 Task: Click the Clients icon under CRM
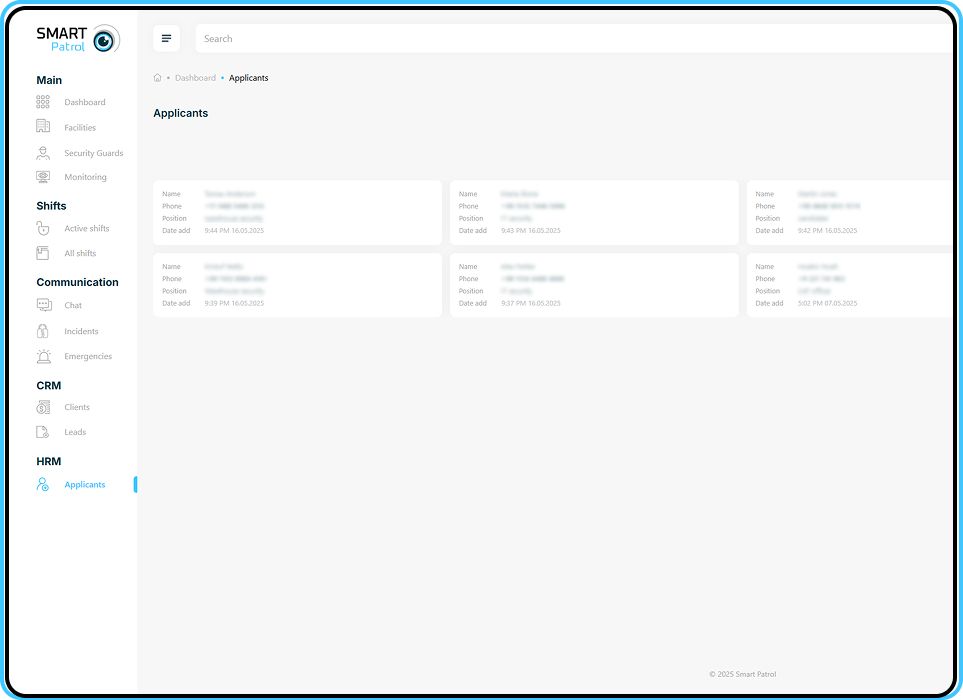43,407
